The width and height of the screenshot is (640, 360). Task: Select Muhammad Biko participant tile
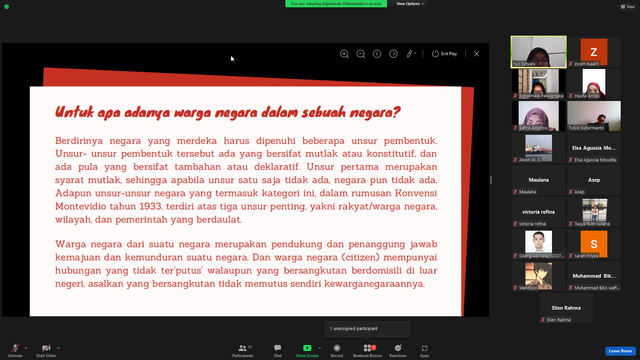[x=594, y=276]
